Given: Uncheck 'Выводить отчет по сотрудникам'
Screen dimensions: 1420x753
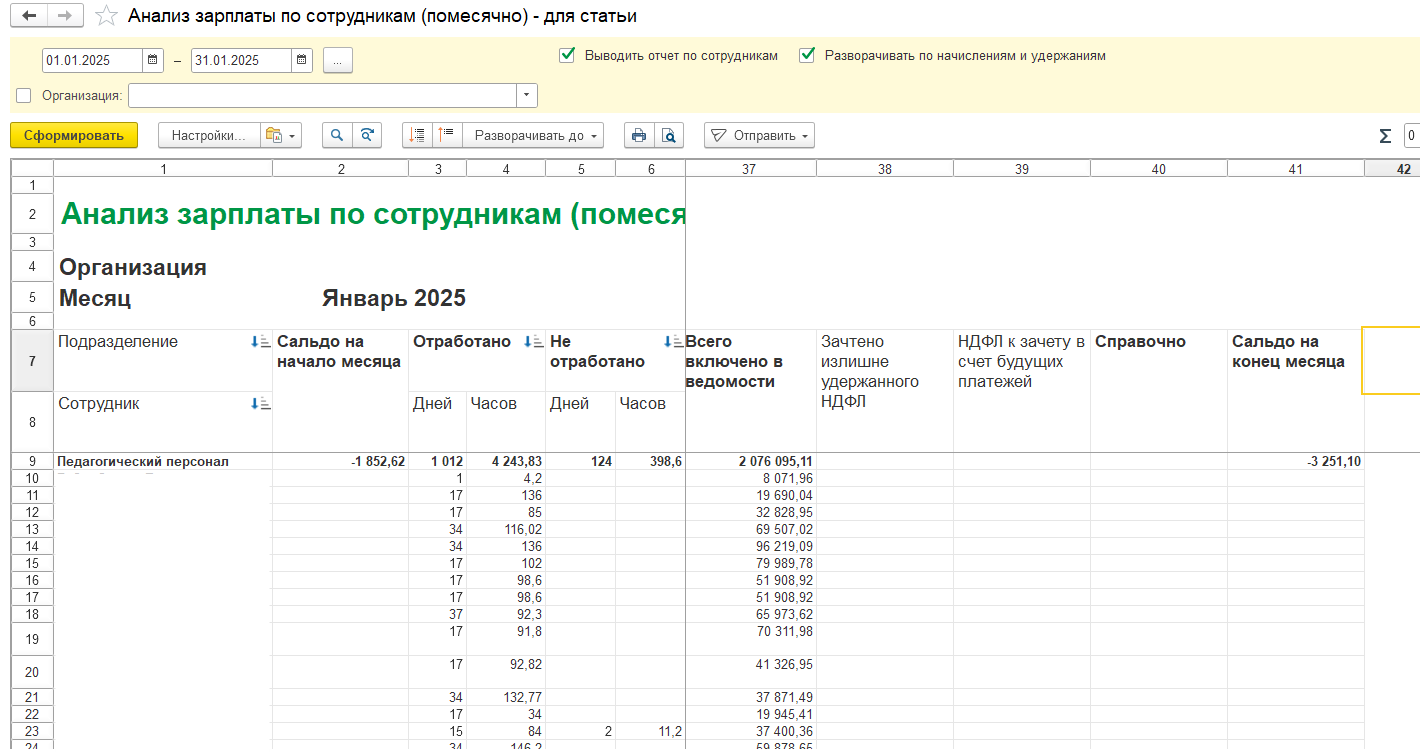Looking at the screenshot, I should tap(567, 55).
